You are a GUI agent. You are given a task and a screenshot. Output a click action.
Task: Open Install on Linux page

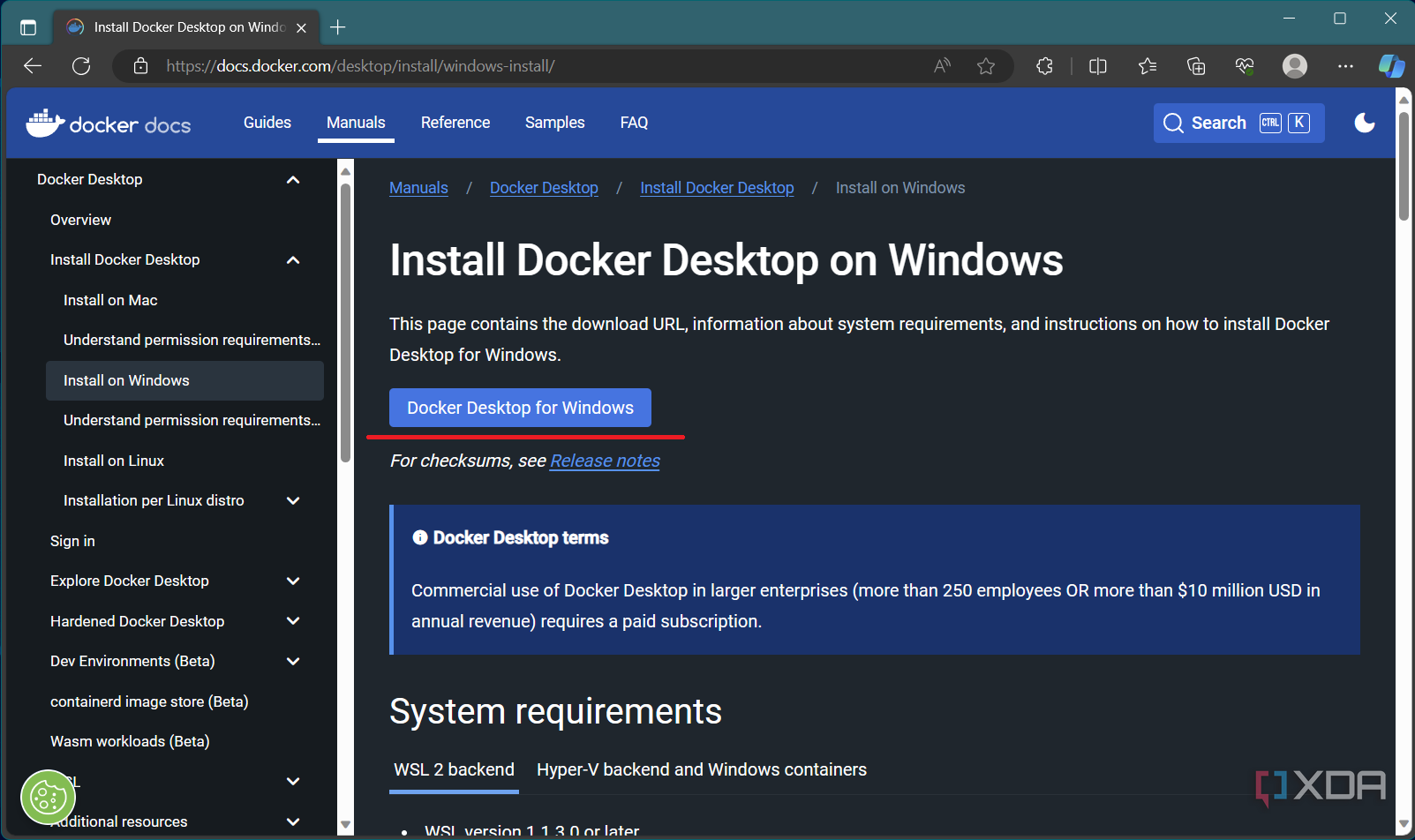pyautogui.click(x=114, y=461)
